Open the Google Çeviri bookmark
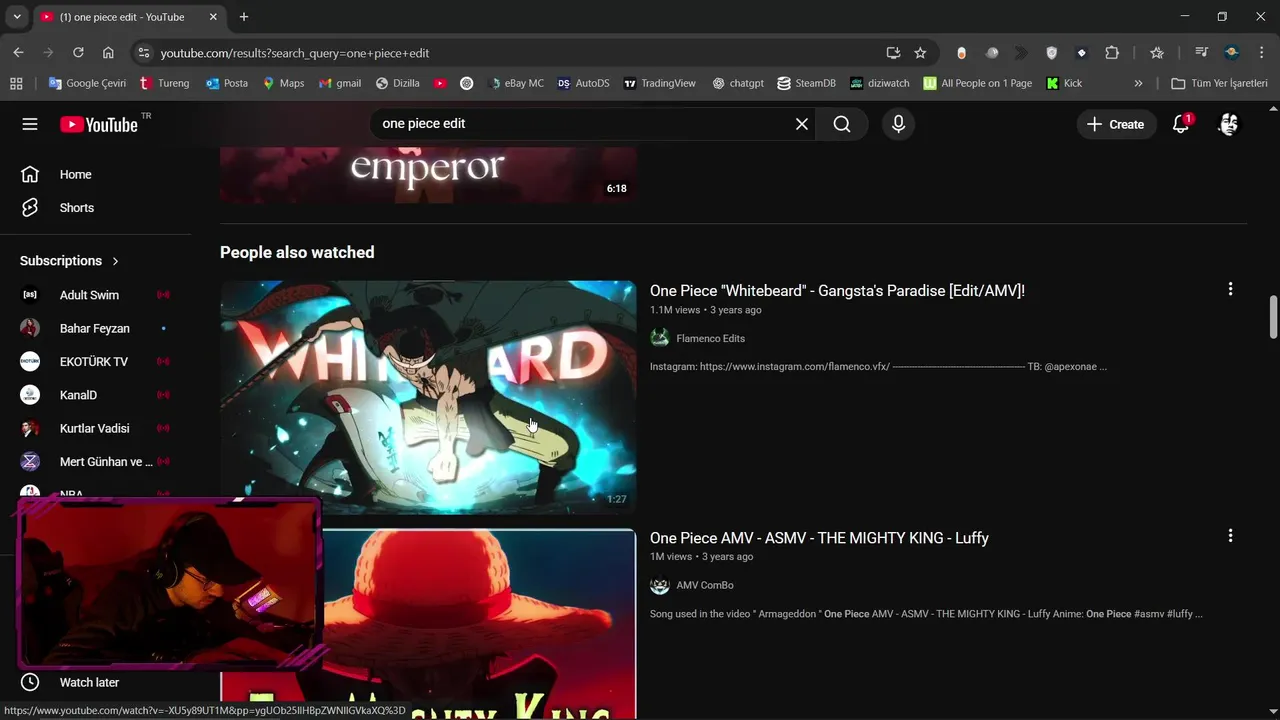This screenshot has width=1280, height=720. [x=87, y=83]
